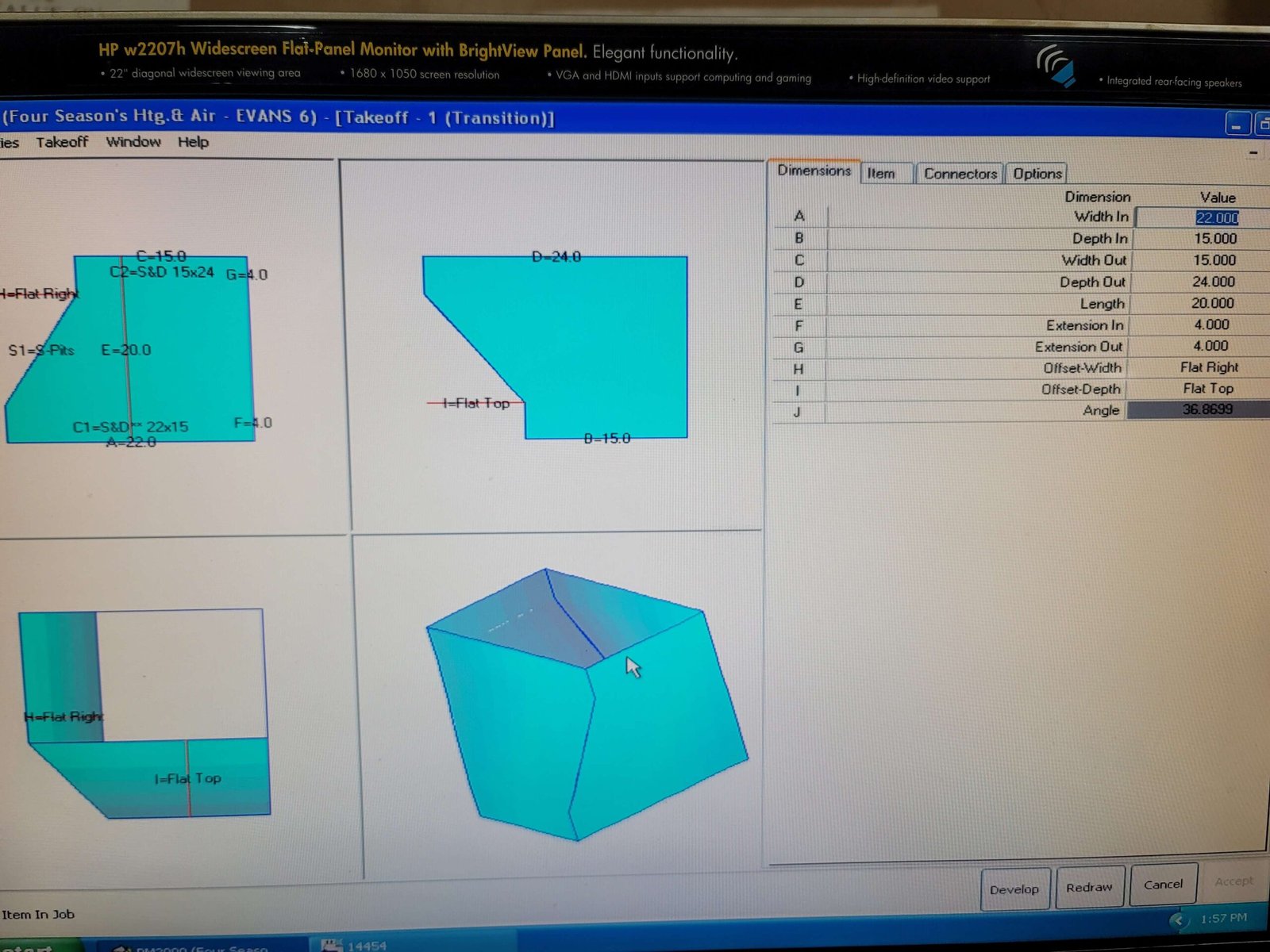The width and height of the screenshot is (1270, 952).
Task: Click the Length value 20.000
Action: [1212, 303]
